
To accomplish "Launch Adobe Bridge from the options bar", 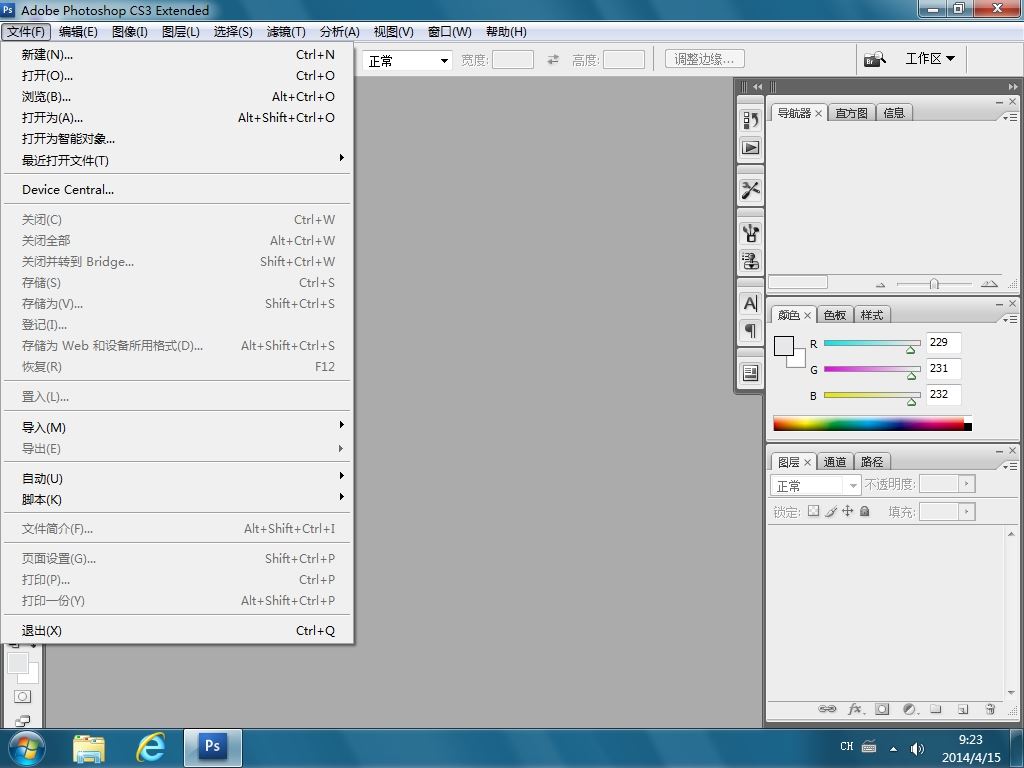I will tap(874, 59).
